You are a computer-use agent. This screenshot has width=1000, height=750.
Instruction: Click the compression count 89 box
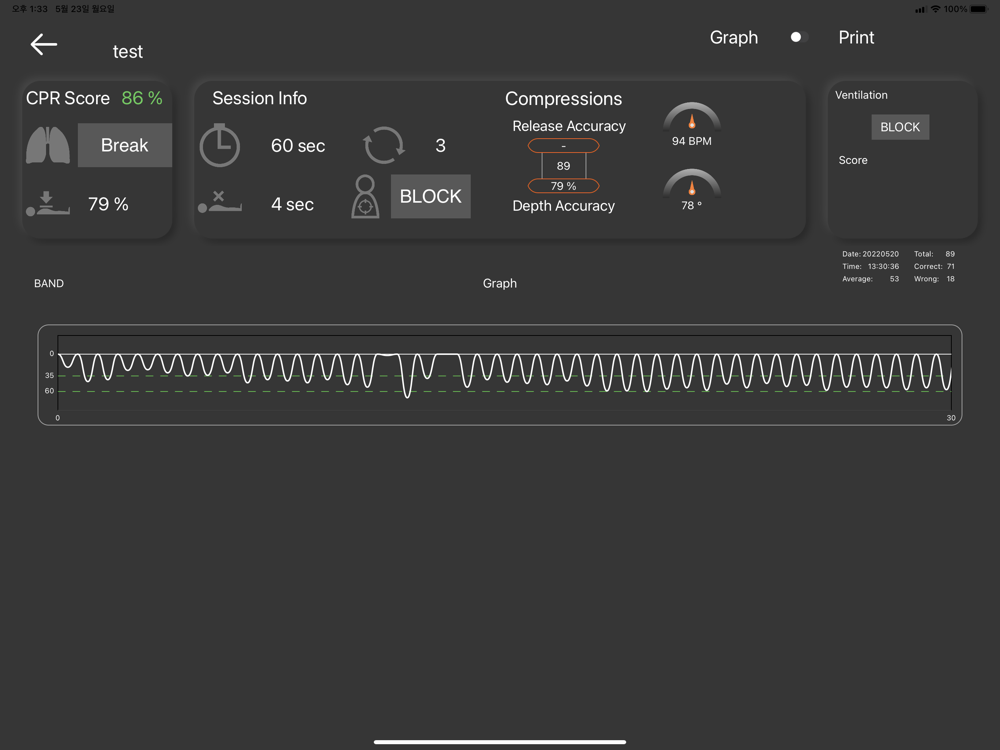click(x=563, y=166)
